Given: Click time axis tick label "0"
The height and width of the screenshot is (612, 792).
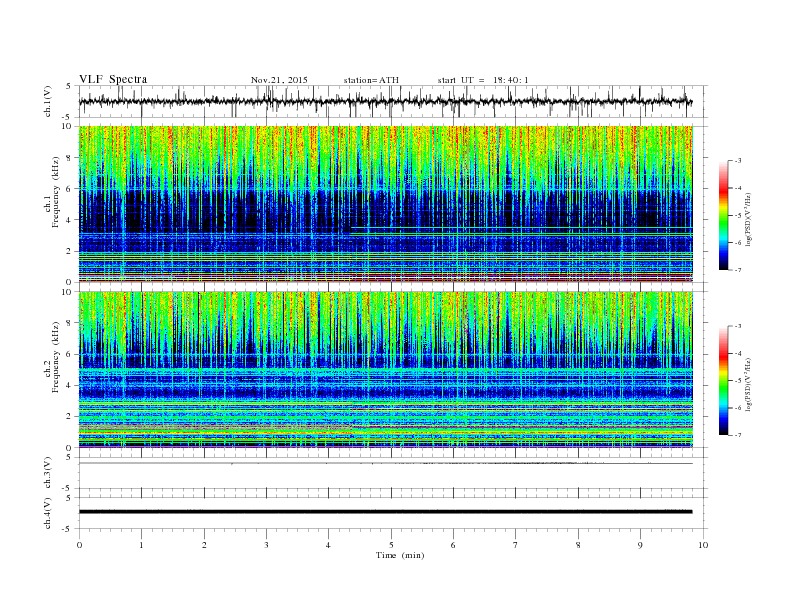Looking at the screenshot, I should (79, 545).
